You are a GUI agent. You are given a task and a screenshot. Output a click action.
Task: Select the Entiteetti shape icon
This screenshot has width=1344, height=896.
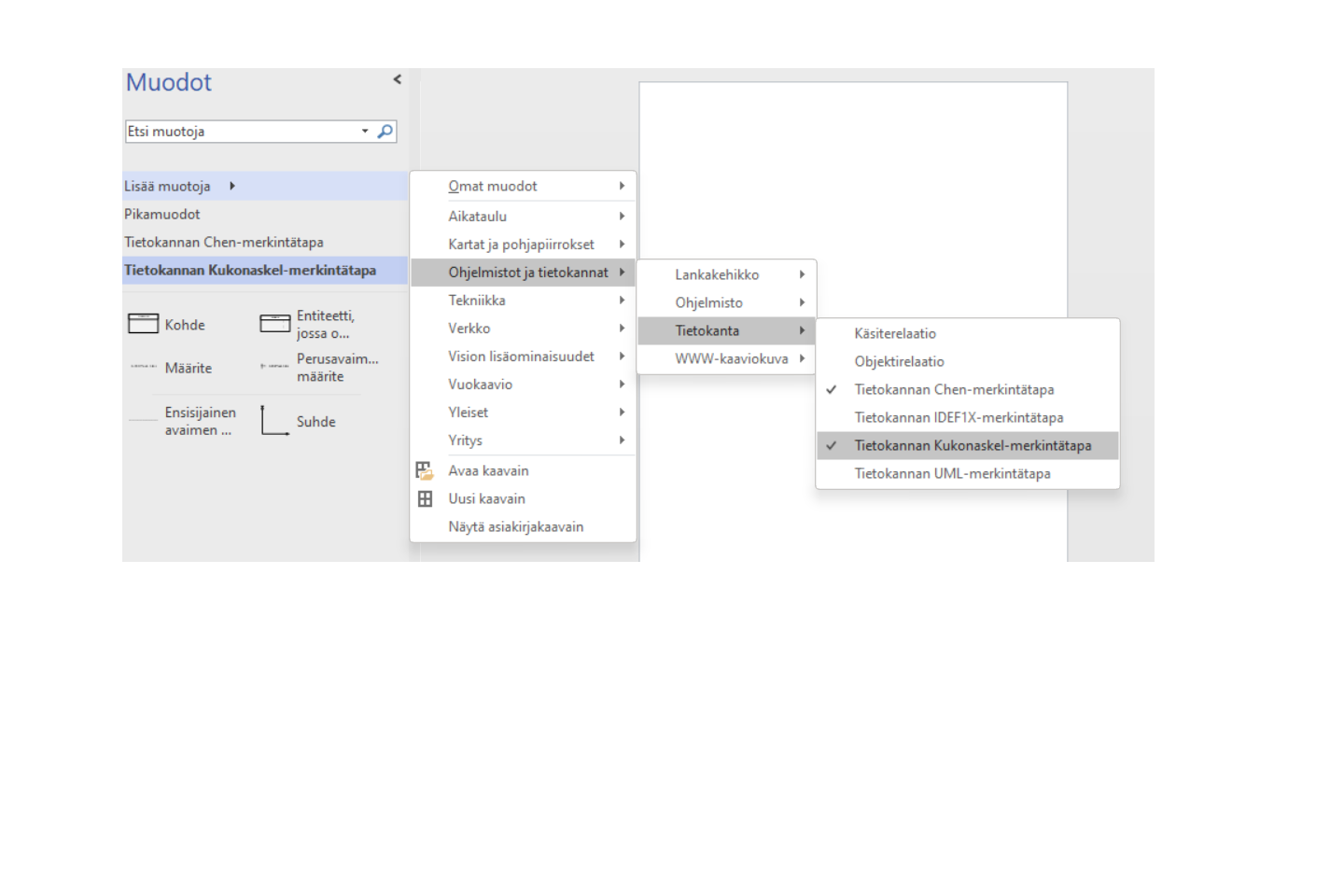coord(274,324)
